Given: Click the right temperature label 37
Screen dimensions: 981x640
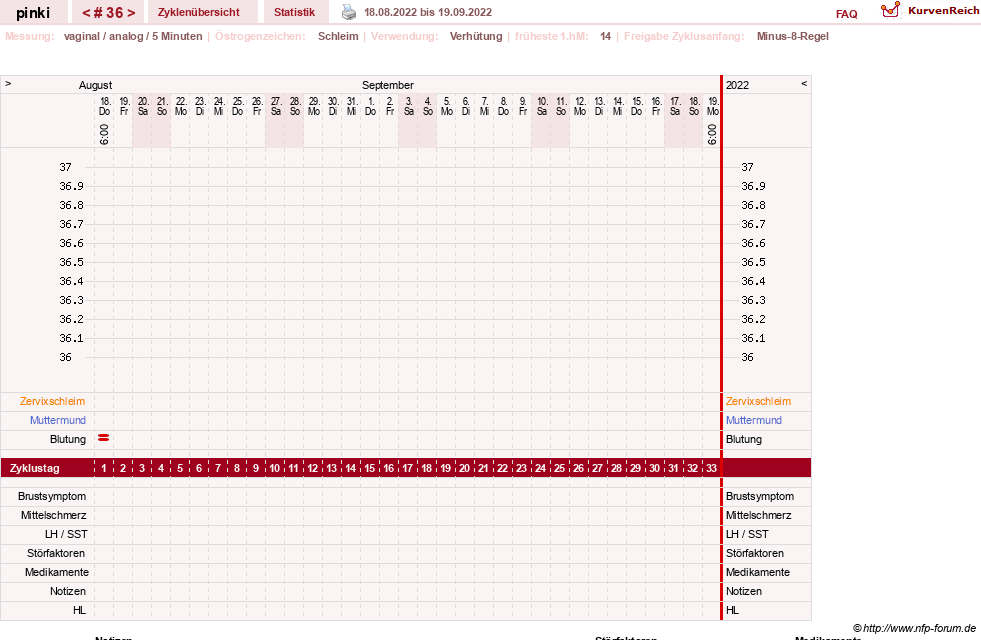Looking at the screenshot, I should [x=748, y=167].
